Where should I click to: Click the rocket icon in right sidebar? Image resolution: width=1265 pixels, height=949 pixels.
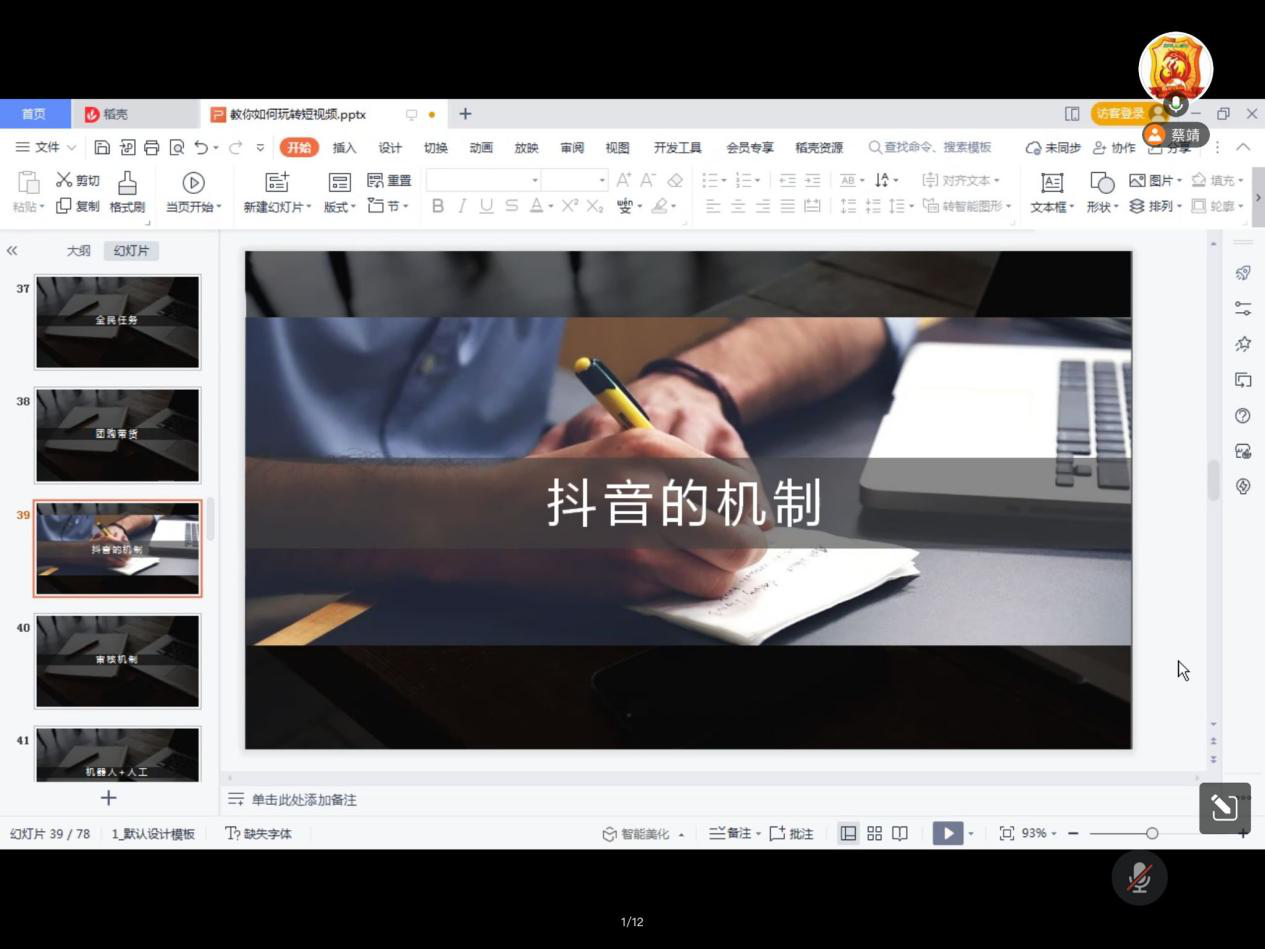pos(1243,273)
